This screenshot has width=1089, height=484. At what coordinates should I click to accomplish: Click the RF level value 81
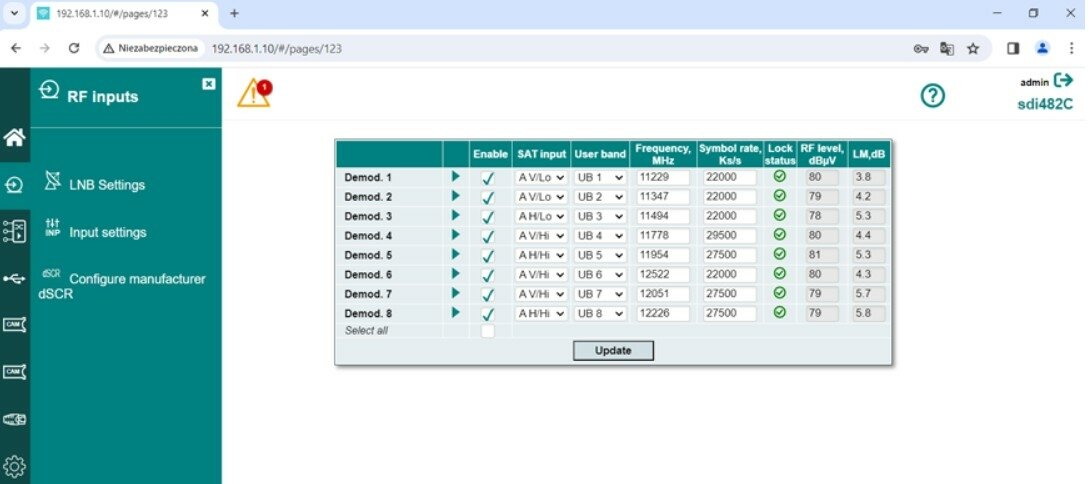822,255
